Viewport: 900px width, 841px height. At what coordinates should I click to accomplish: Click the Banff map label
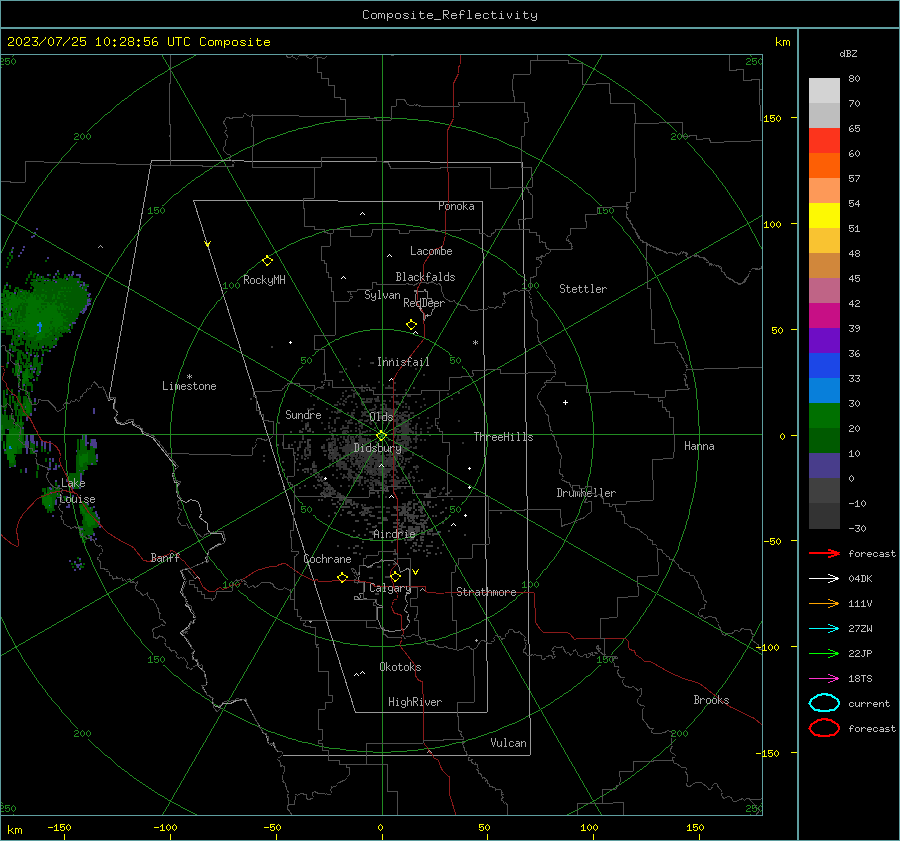click(165, 557)
